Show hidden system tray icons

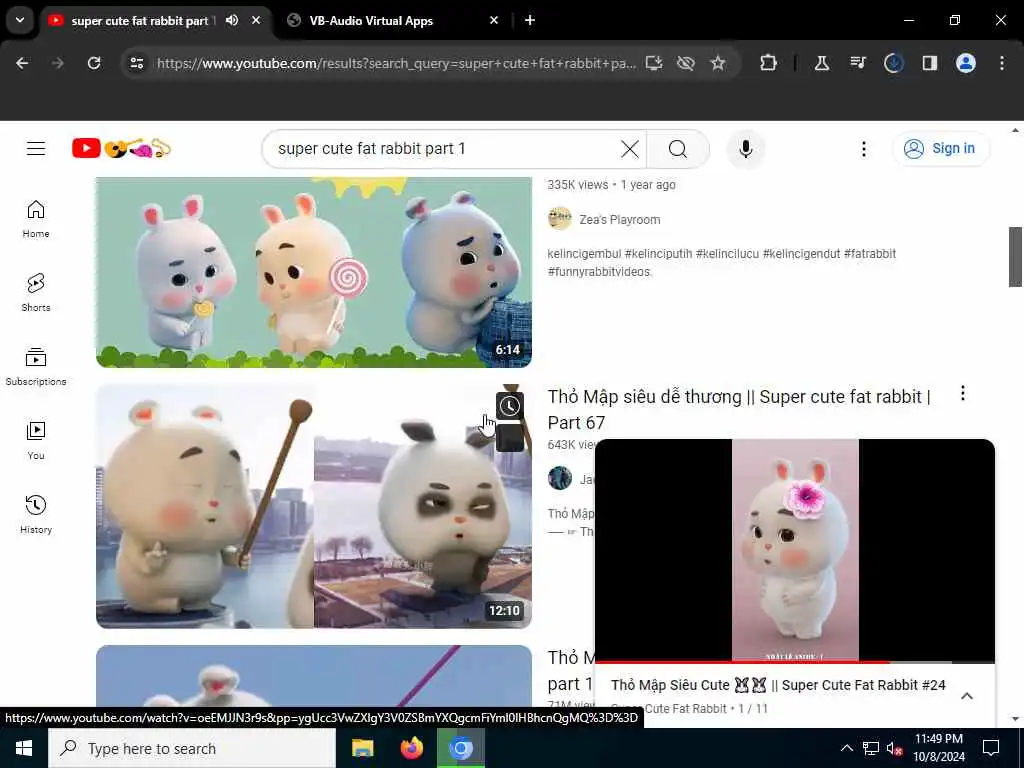[846, 748]
